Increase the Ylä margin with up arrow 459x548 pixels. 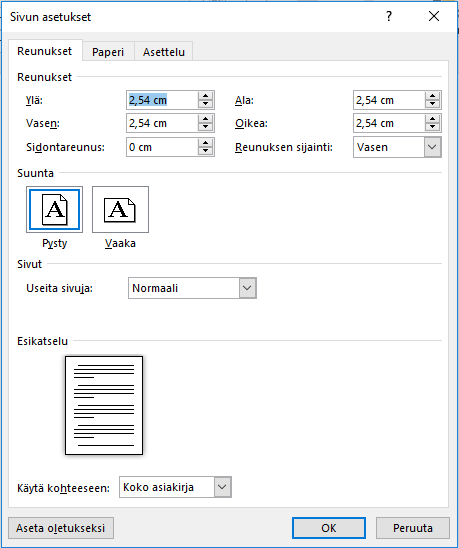pyautogui.click(x=206, y=96)
